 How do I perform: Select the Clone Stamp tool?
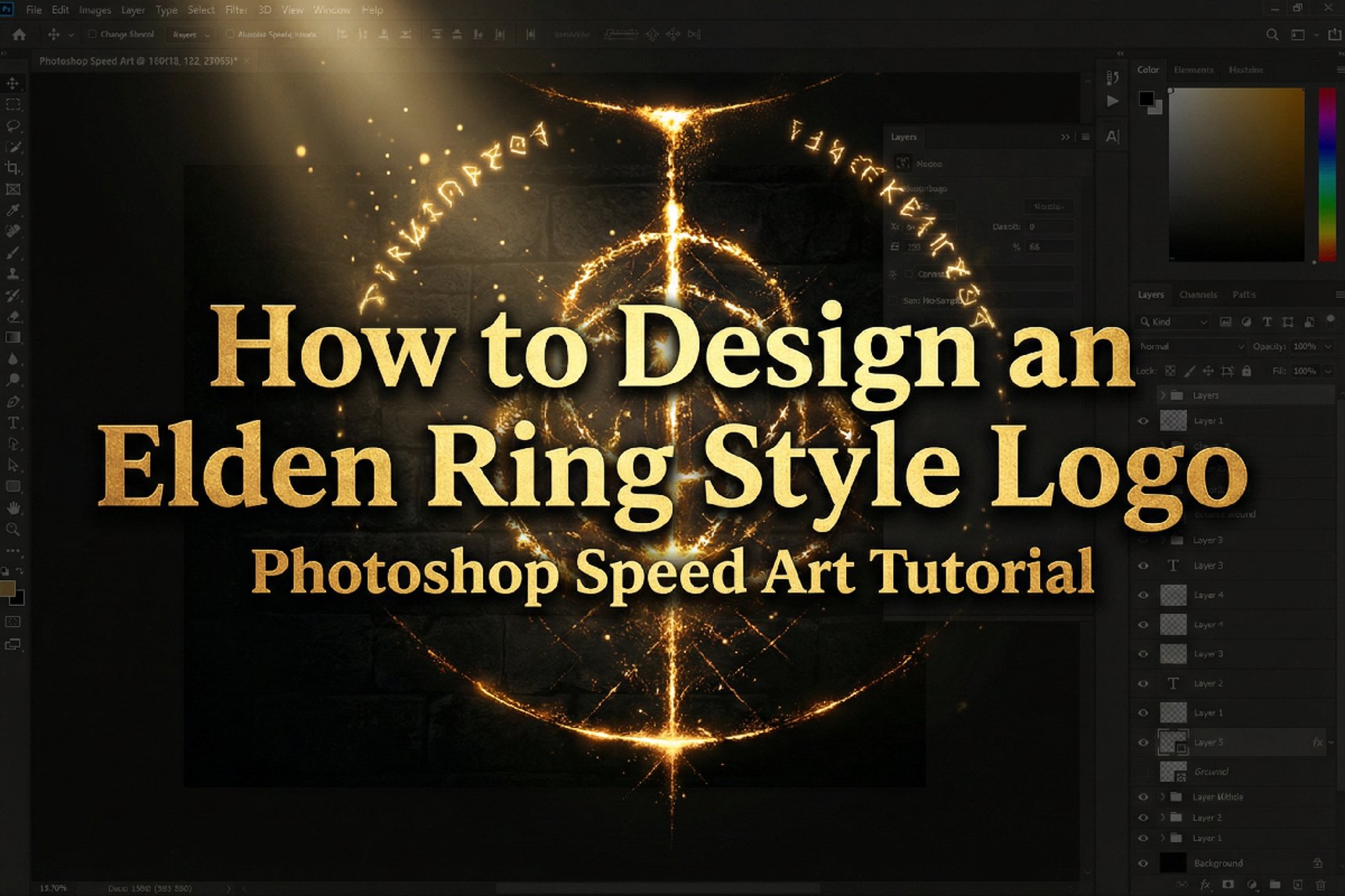click(13, 274)
